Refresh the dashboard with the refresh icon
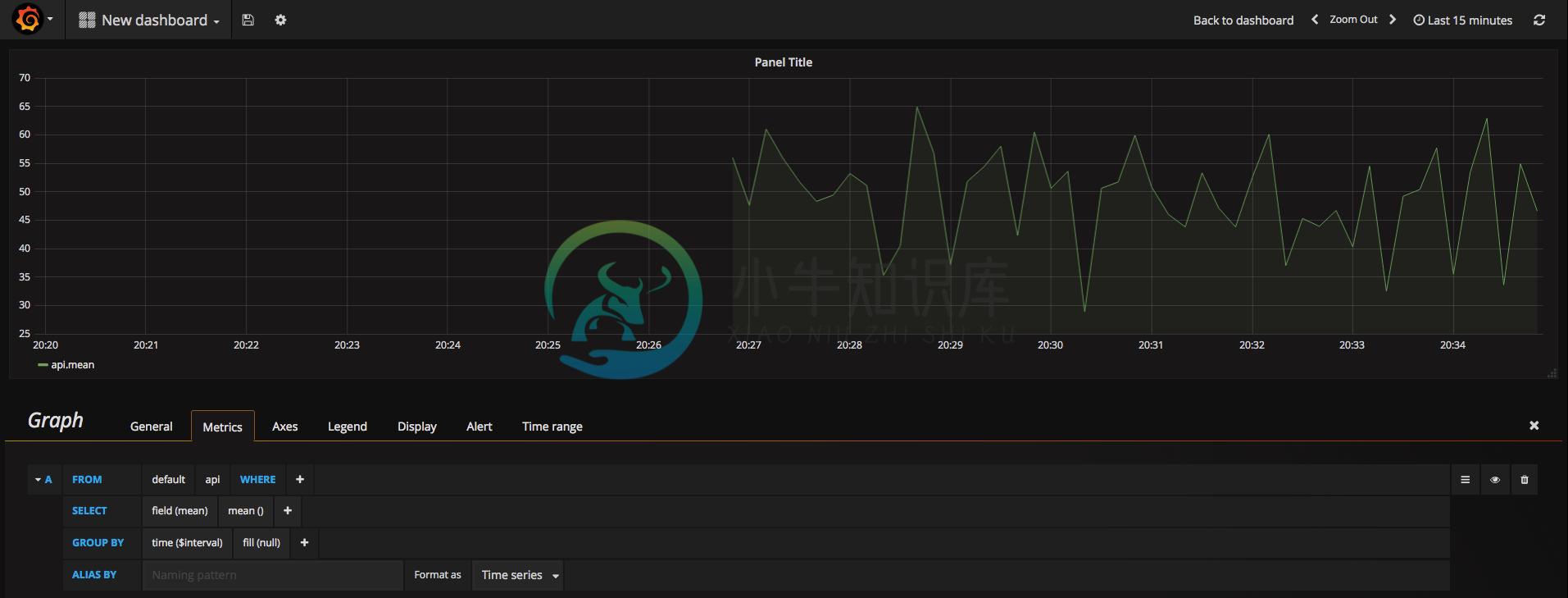The height and width of the screenshot is (598, 1568). click(1539, 20)
